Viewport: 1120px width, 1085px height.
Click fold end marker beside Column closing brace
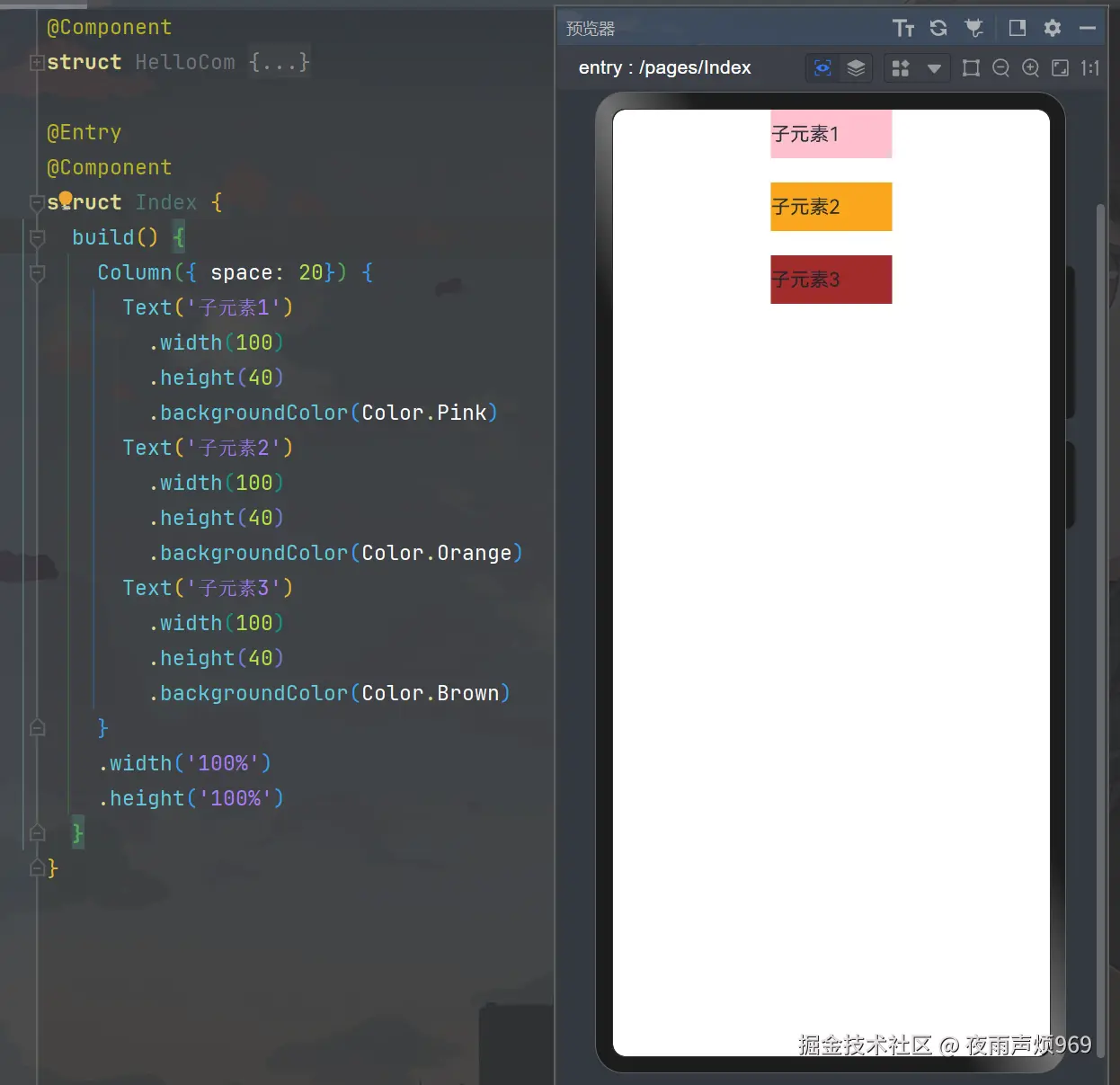coord(37,727)
